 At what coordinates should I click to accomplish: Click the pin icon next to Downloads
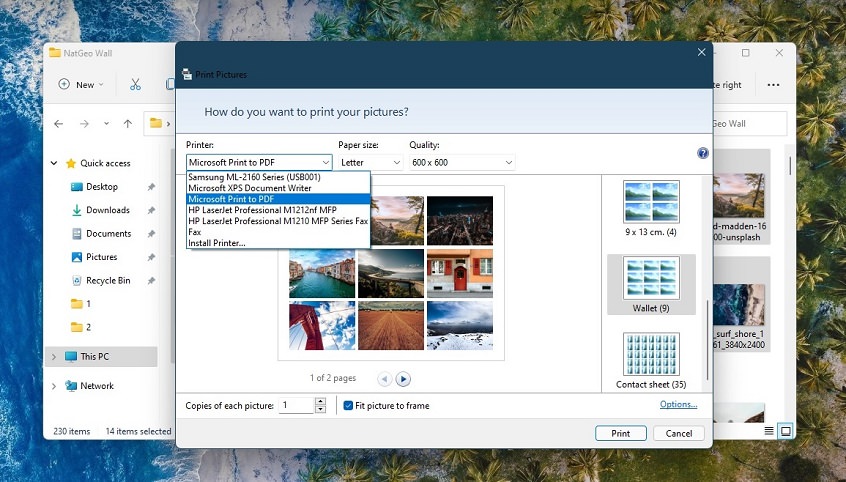tap(151, 210)
